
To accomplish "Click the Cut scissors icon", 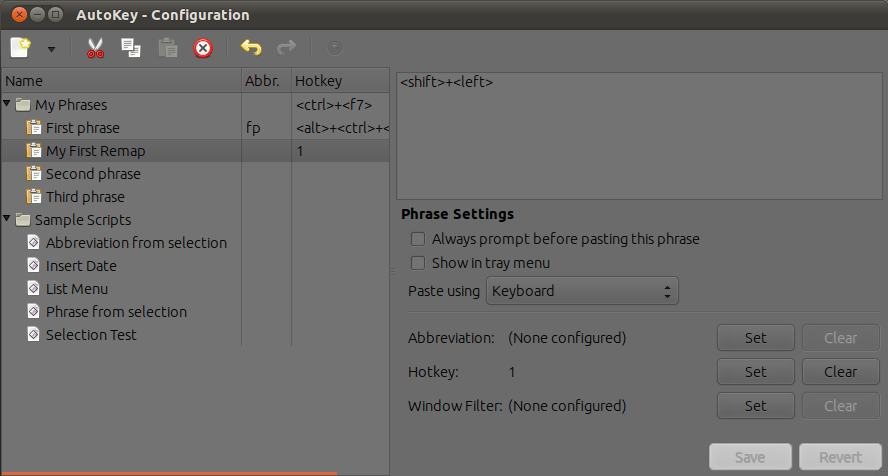I will point(95,48).
